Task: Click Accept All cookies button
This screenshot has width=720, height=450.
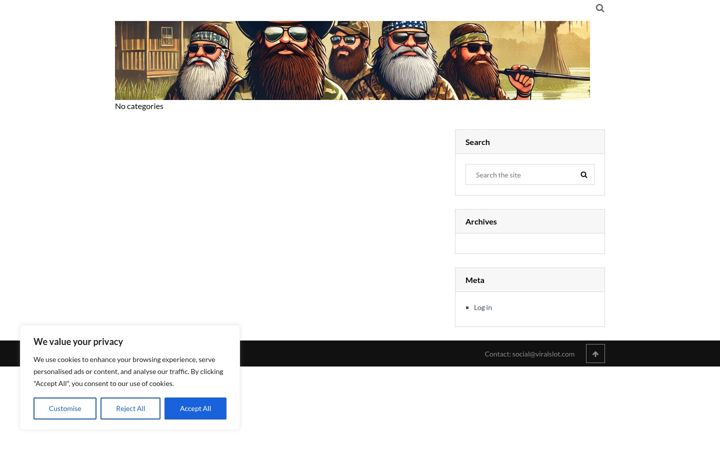Action: [x=196, y=409]
